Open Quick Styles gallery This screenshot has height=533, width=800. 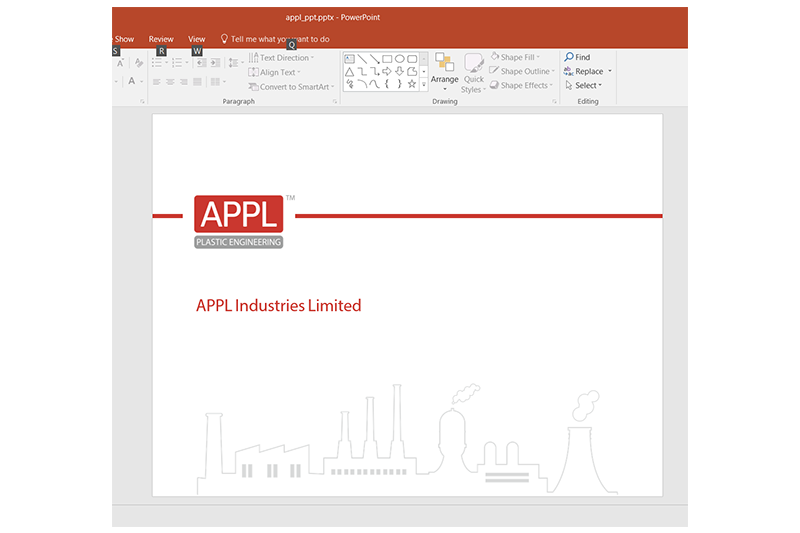click(473, 73)
